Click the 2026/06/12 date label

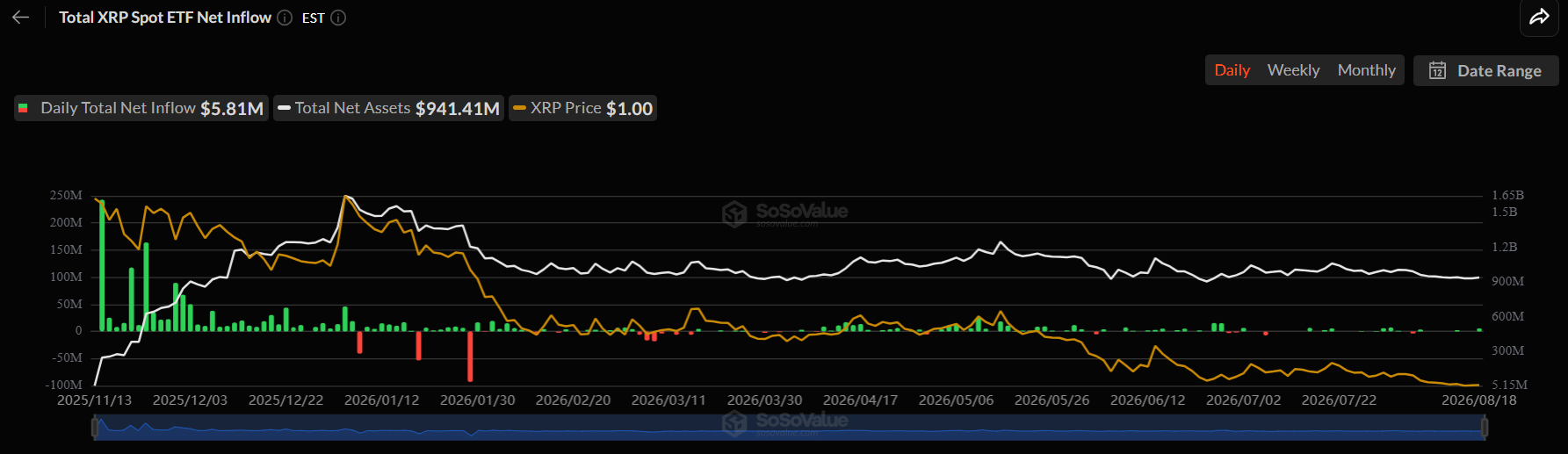[1147, 400]
